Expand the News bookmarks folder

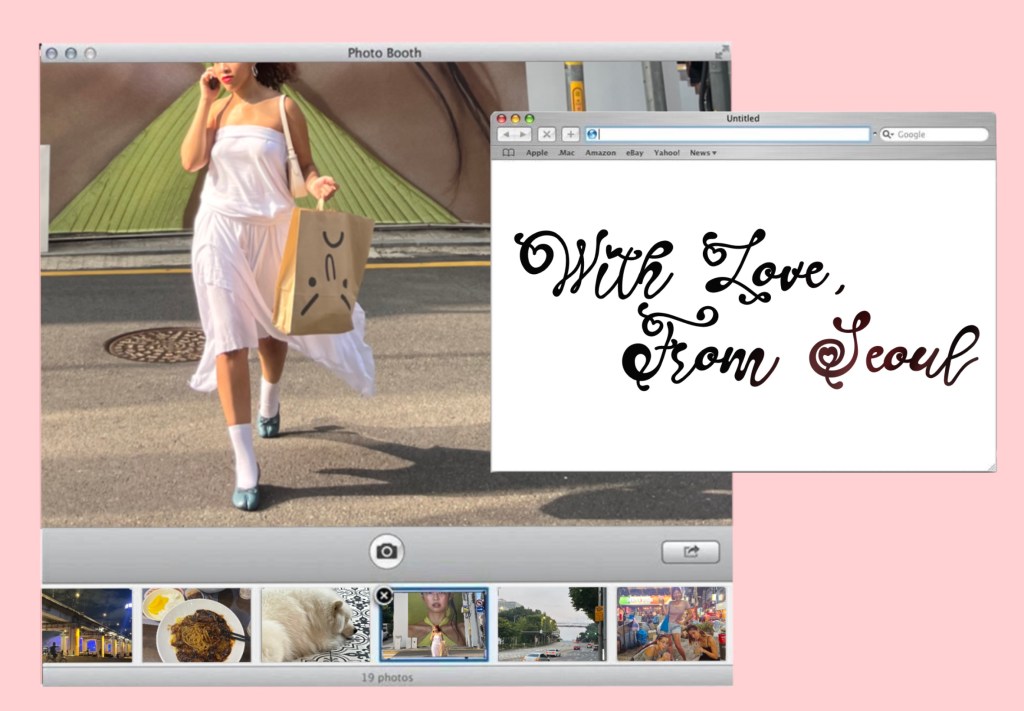pyautogui.click(x=703, y=153)
